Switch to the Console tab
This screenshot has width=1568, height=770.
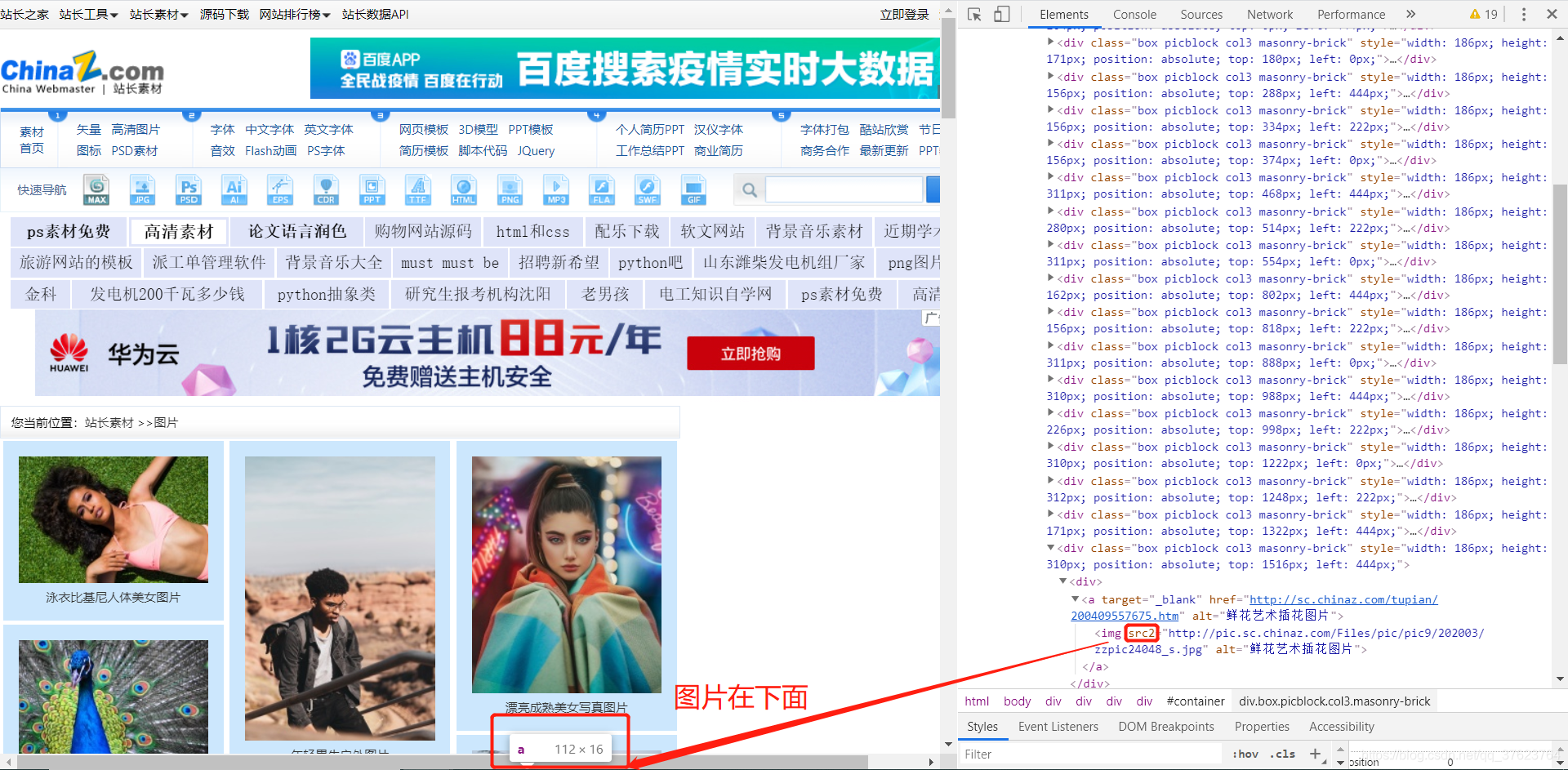(x=1134, y=14)
